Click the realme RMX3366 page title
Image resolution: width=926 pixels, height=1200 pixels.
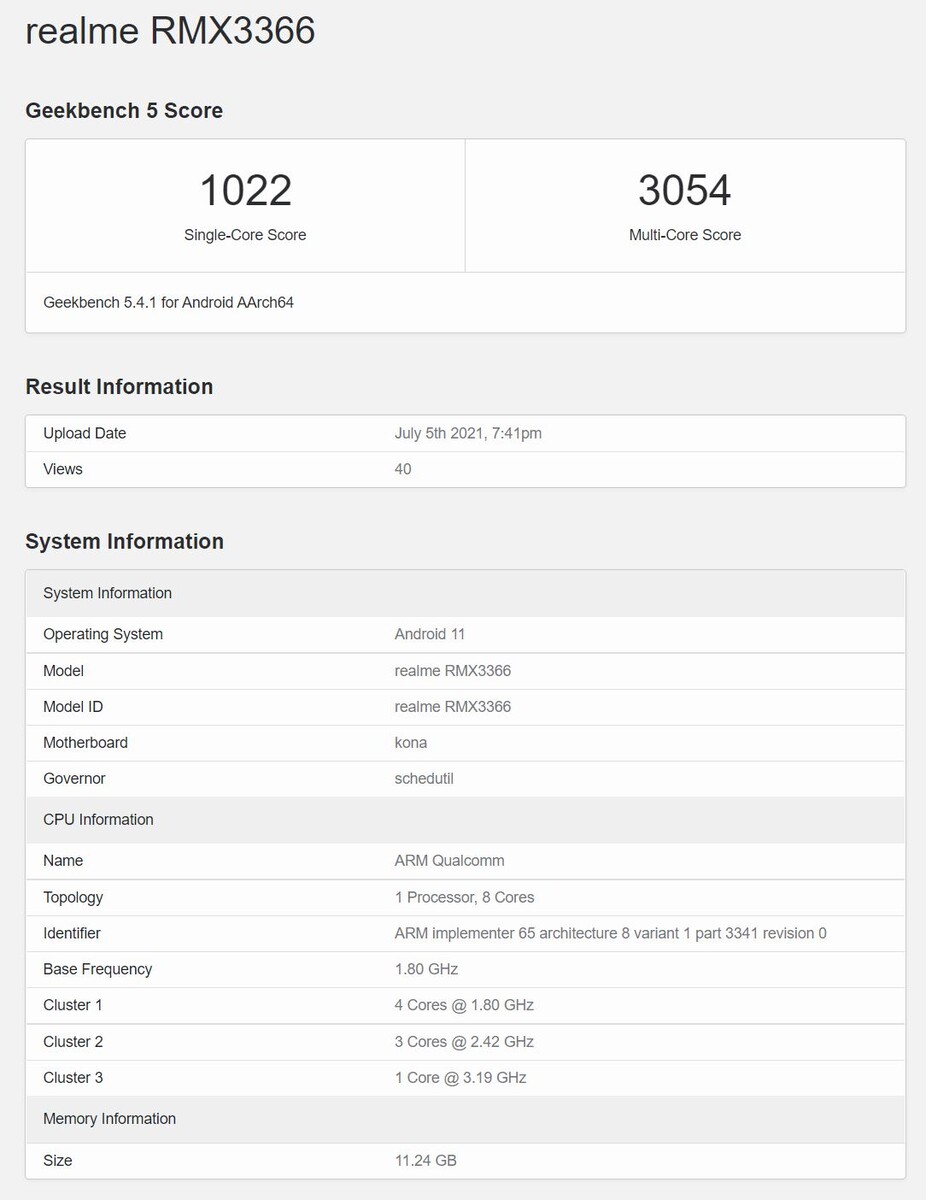click(x=170, y=31)
